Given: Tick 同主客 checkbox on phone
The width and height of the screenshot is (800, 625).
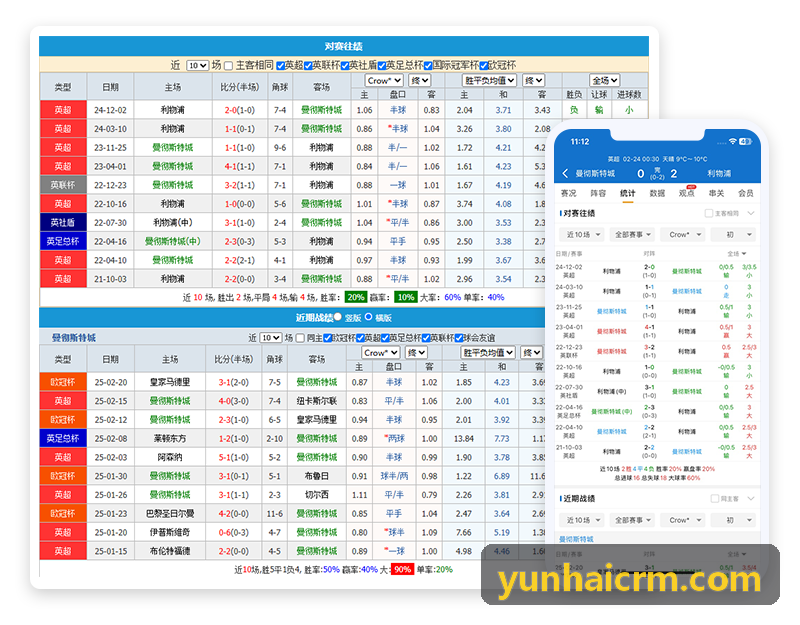Looking at the screenshot, I should (x=715, y=498).
